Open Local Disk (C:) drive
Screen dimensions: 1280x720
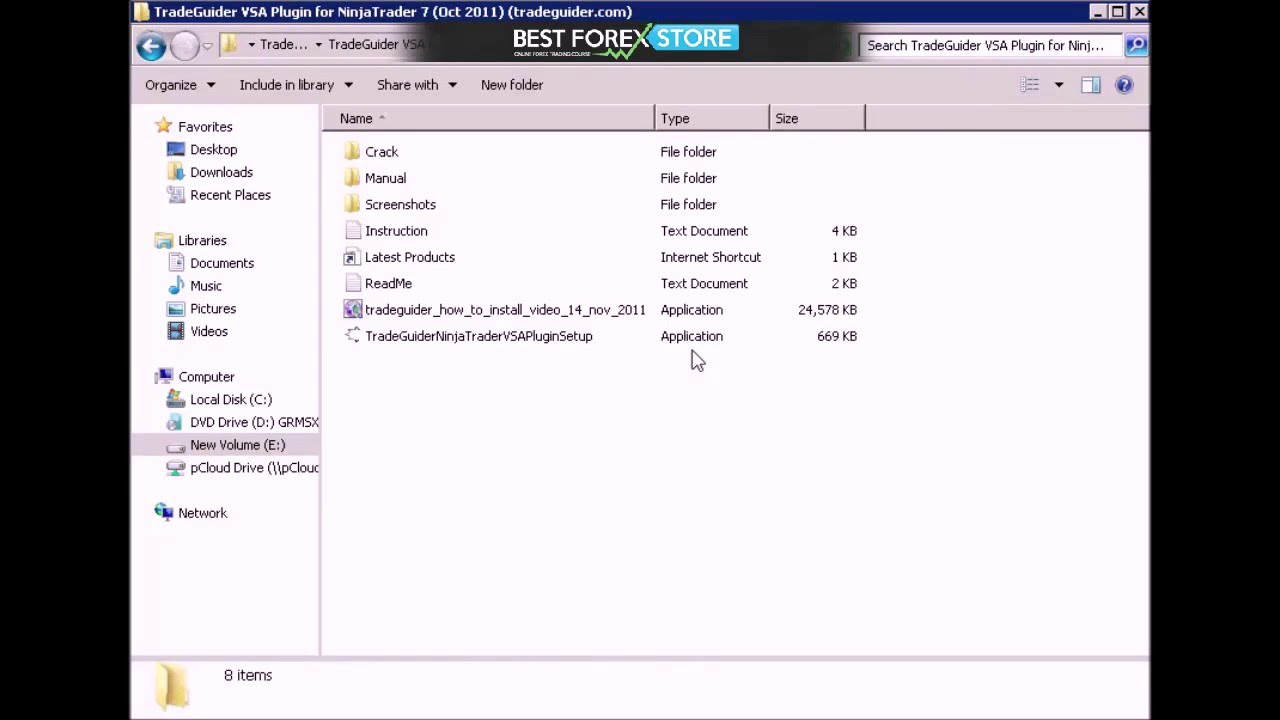tap(231, 400)
